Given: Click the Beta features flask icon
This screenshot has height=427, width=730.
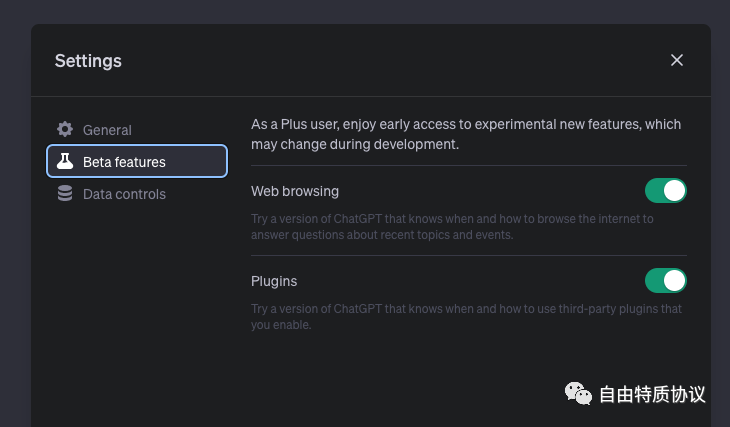Looking at the screenshot, I should (x=65, y=161).
